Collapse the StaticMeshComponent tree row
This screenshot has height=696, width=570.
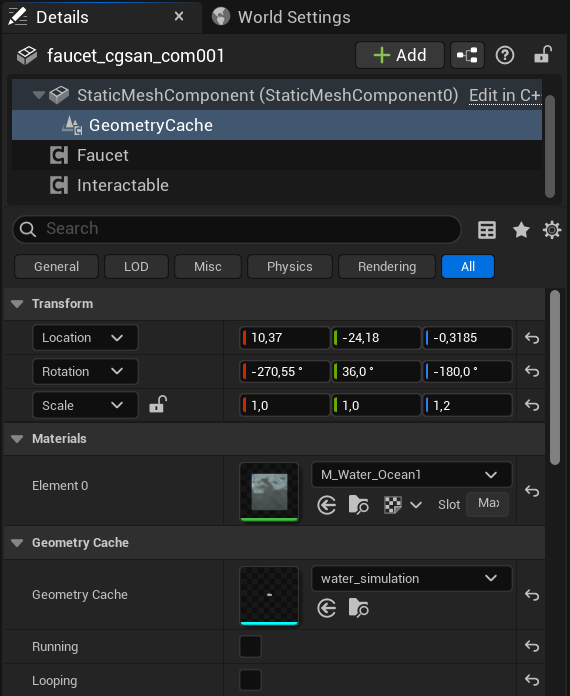tap(39, 95)
